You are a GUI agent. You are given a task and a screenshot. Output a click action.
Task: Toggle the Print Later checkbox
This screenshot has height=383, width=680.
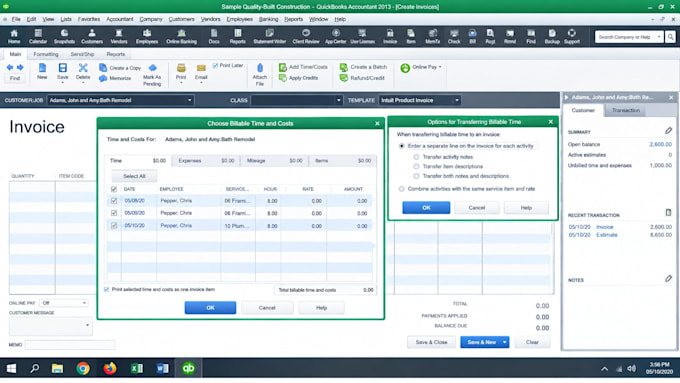pyautogui.click(x=215, y=65)
